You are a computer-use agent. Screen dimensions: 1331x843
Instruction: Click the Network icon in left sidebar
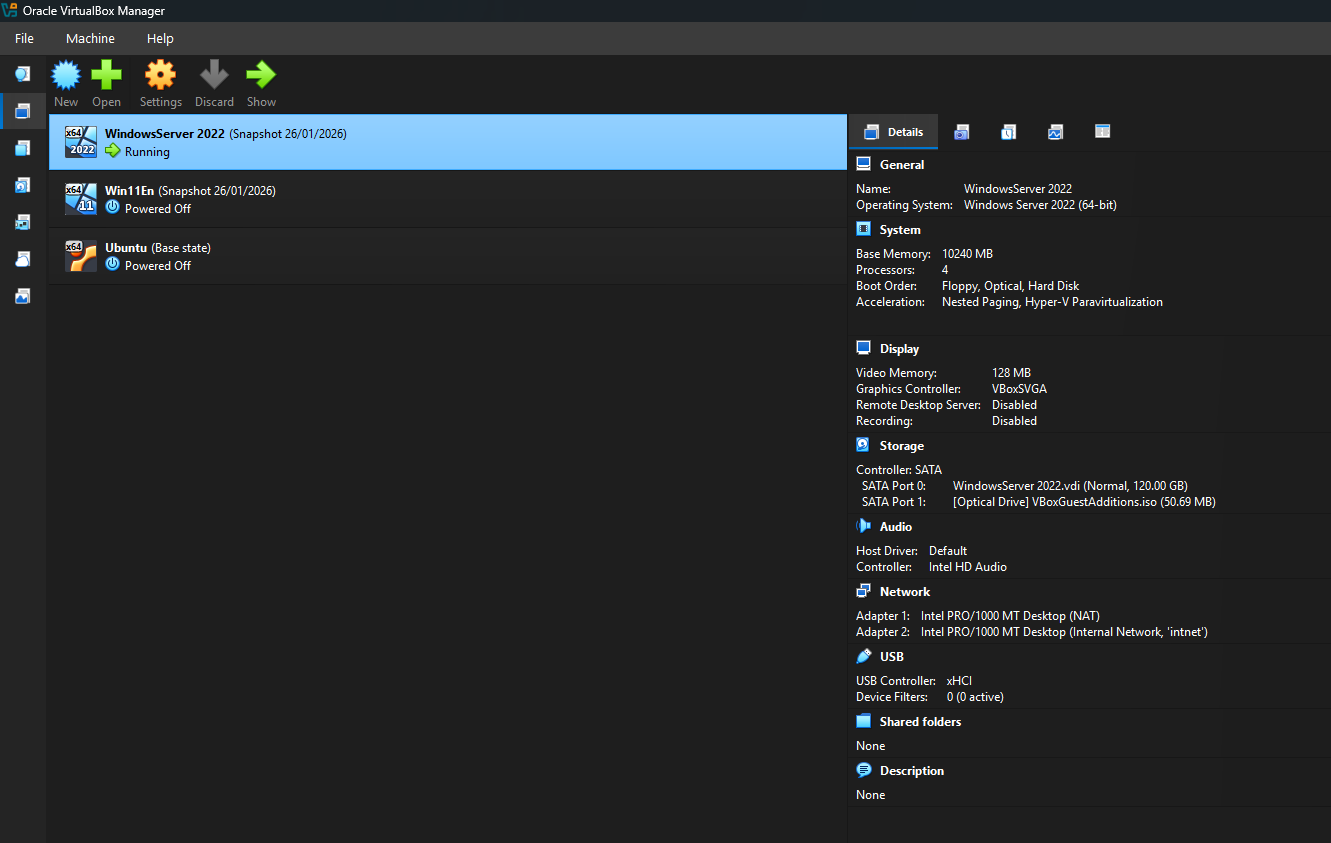point(22,222)
